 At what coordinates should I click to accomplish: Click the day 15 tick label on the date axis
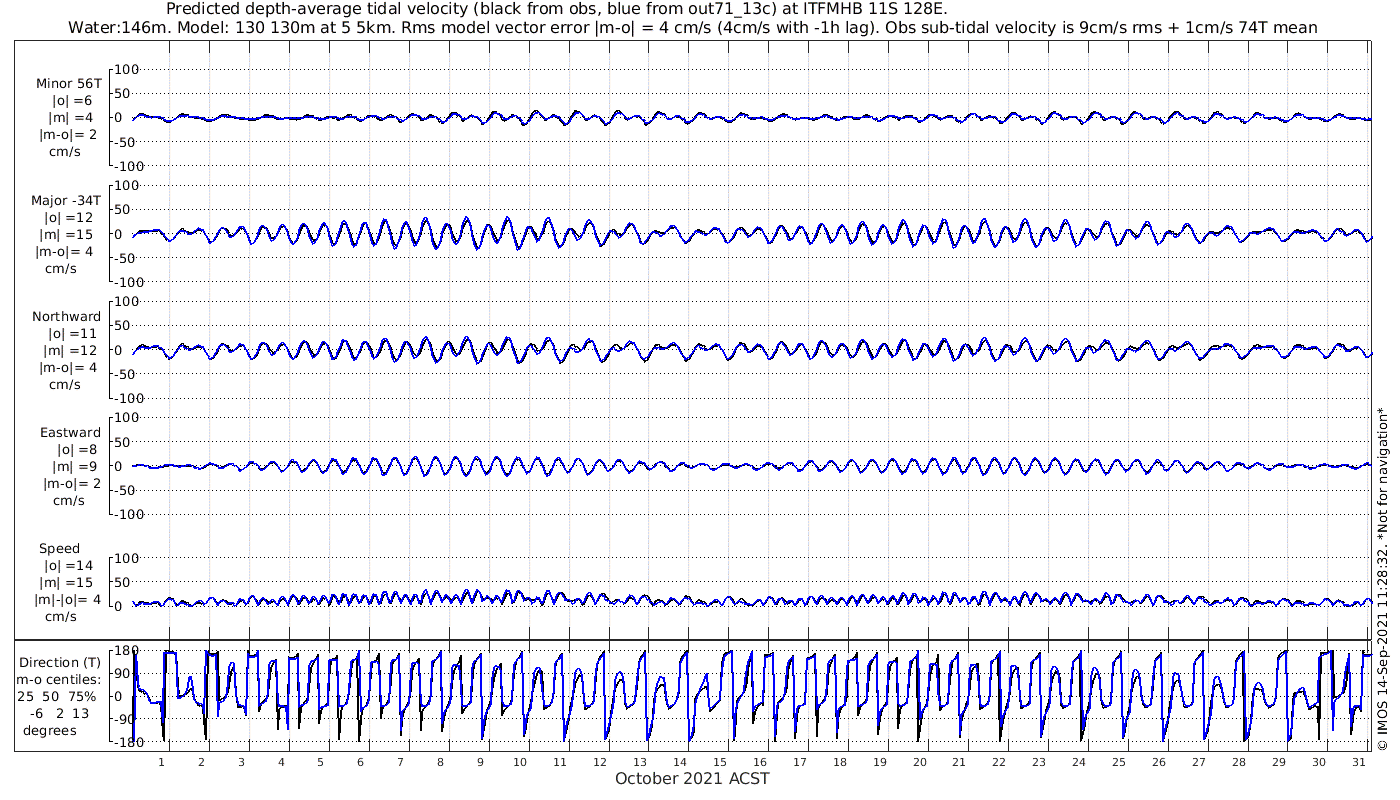(719, 761)
